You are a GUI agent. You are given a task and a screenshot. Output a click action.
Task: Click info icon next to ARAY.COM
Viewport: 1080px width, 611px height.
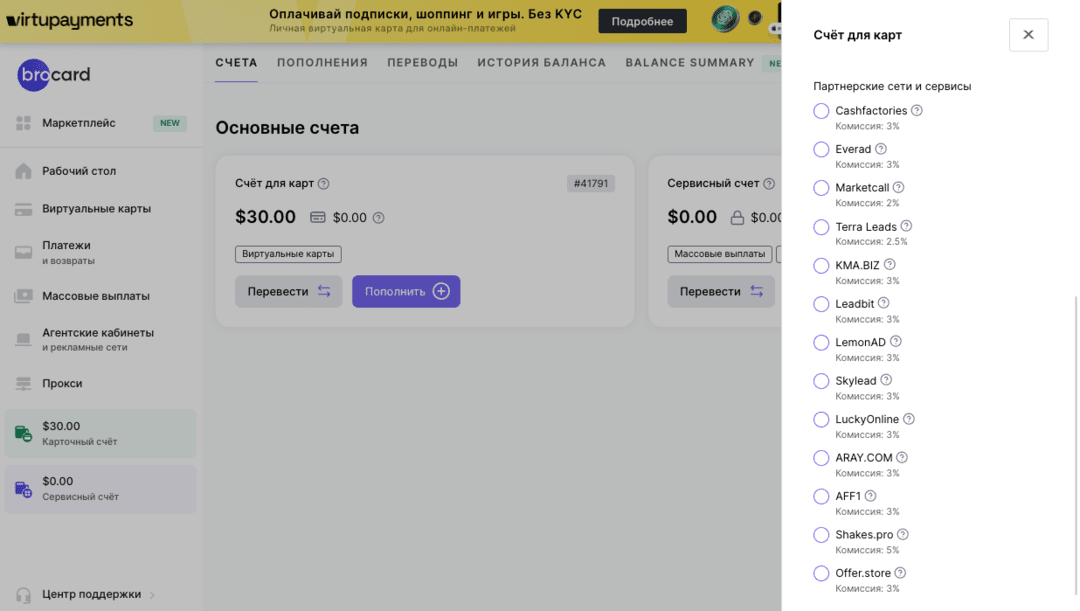902,457
